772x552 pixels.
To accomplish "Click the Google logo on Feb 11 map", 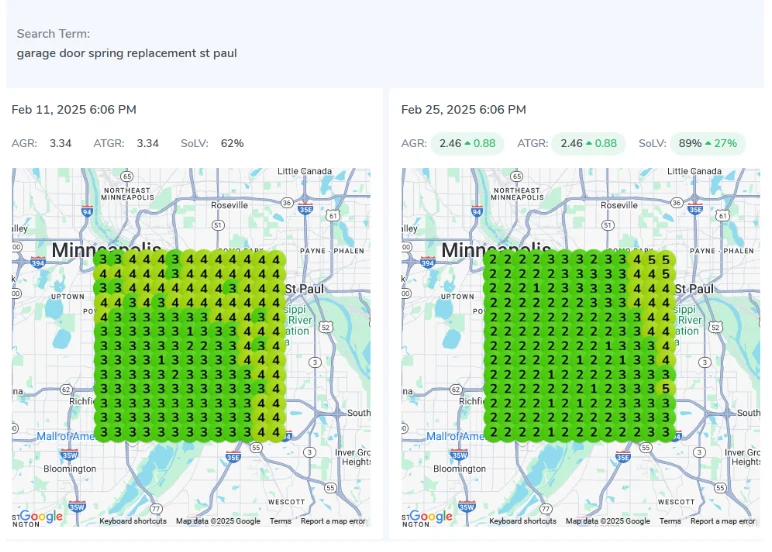I will 41,516.
